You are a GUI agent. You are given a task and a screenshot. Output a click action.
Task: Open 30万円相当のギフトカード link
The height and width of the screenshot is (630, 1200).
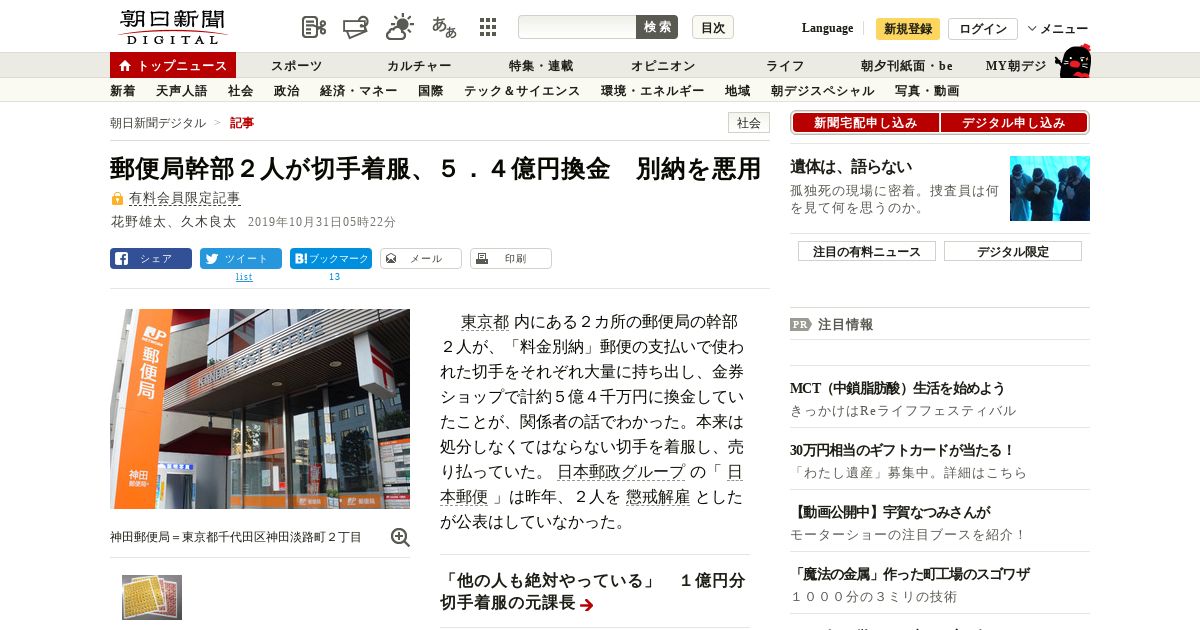coord(903,450)
